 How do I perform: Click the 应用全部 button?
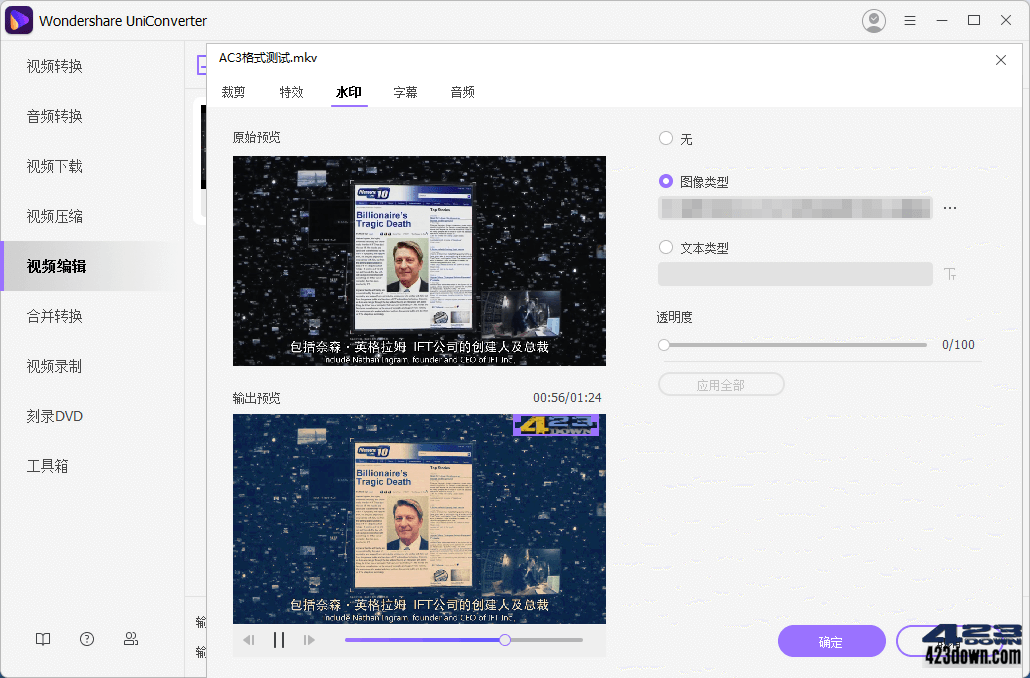pyautogui.click(x=721, y=384)
